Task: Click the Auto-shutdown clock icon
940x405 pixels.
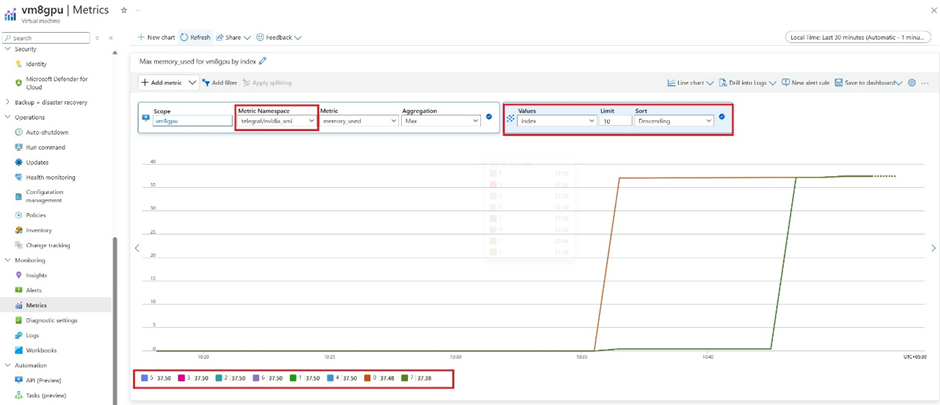Action: tap(19, 132)
